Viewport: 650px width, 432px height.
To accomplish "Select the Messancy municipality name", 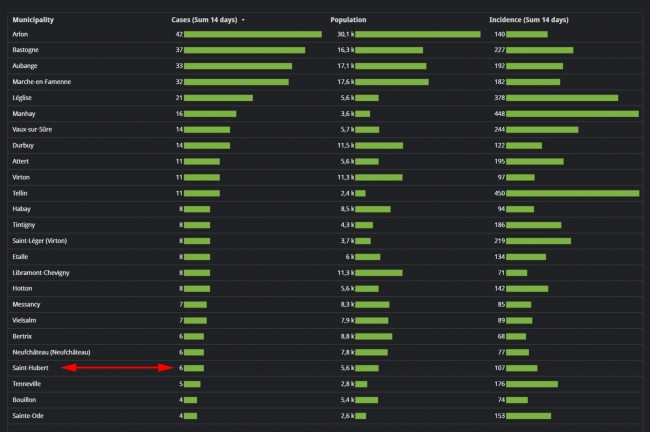I will click(x=26, y=304).
